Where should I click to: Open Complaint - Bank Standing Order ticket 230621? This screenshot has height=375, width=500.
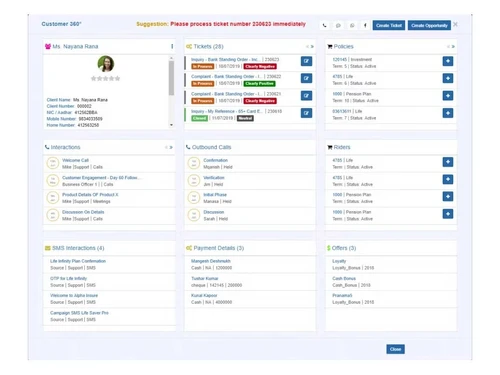coord(227,94)
